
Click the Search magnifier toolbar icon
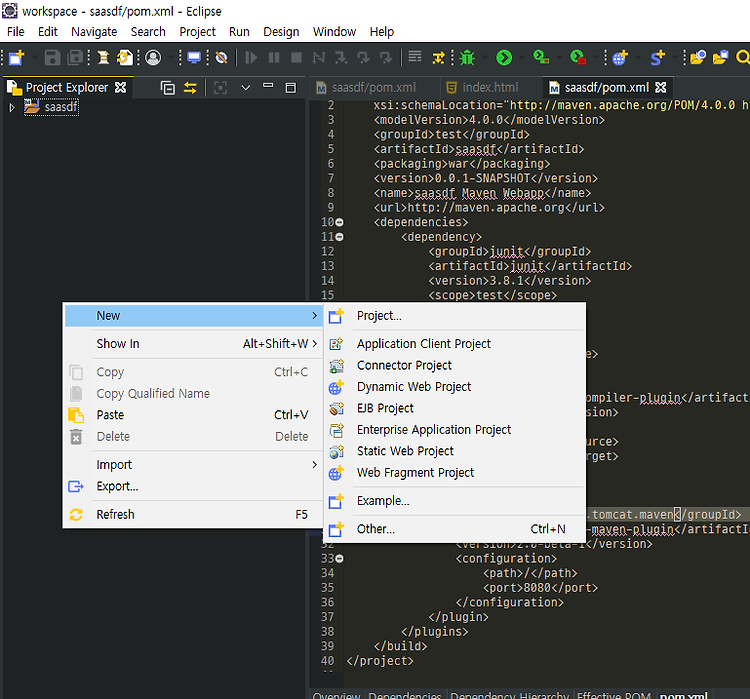(x=743, y=58)
